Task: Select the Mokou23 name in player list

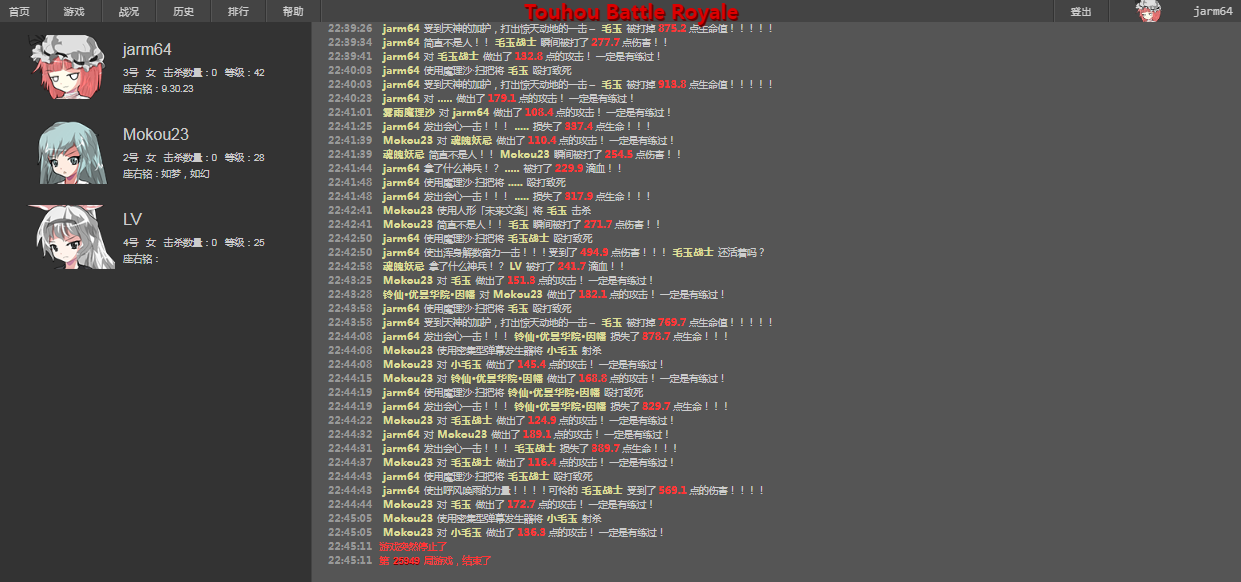Action: (x=156, y=134)
